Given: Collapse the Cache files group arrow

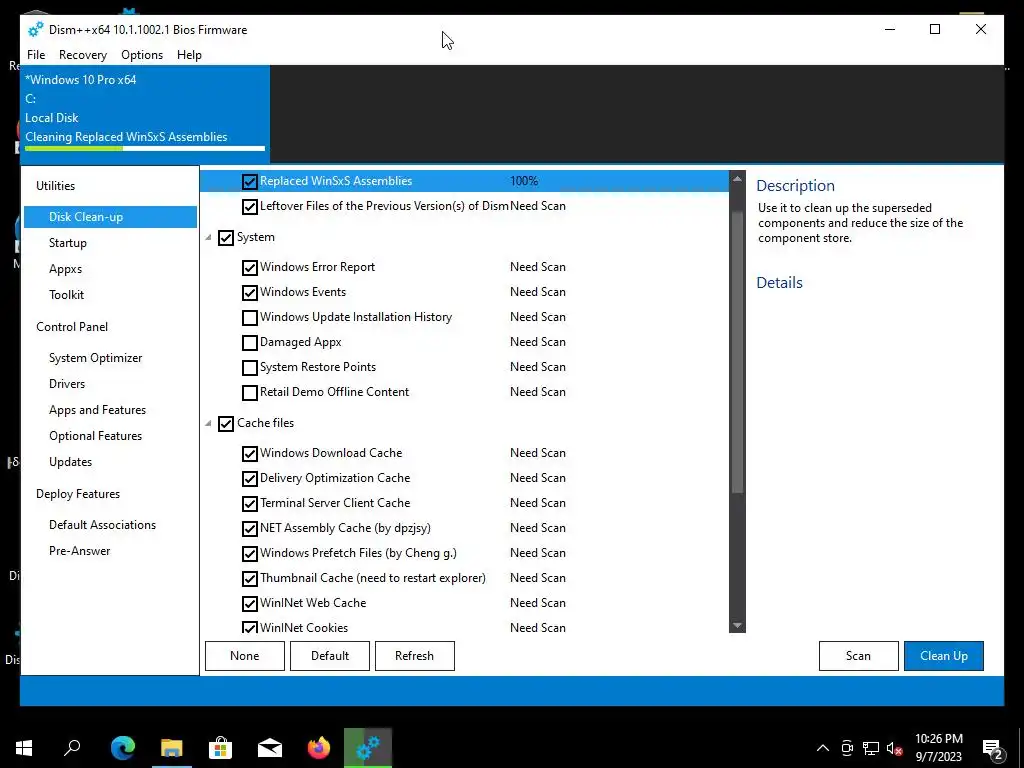Looking at the screenshot, I should pyautogui.click(x=208, y=423).
